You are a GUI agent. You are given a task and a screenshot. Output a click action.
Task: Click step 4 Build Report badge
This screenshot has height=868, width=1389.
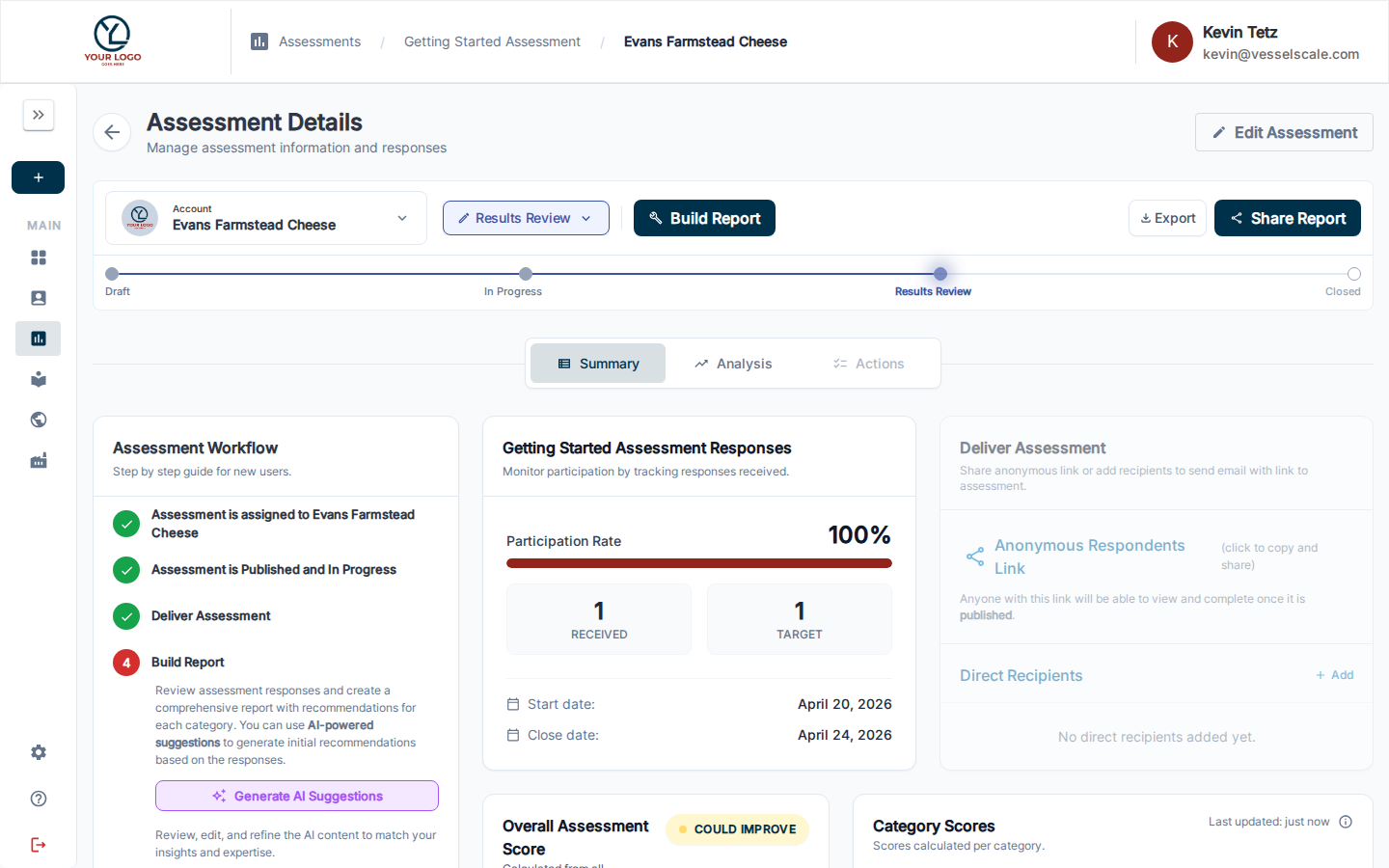[x=126, y=663]
